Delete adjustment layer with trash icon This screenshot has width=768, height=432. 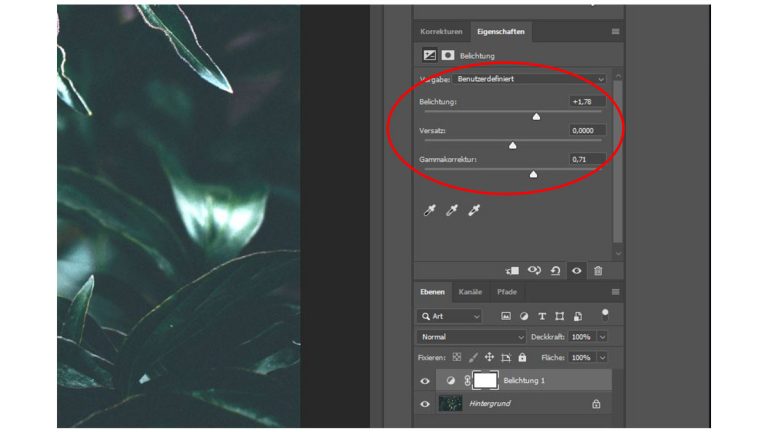coord(598,270)
